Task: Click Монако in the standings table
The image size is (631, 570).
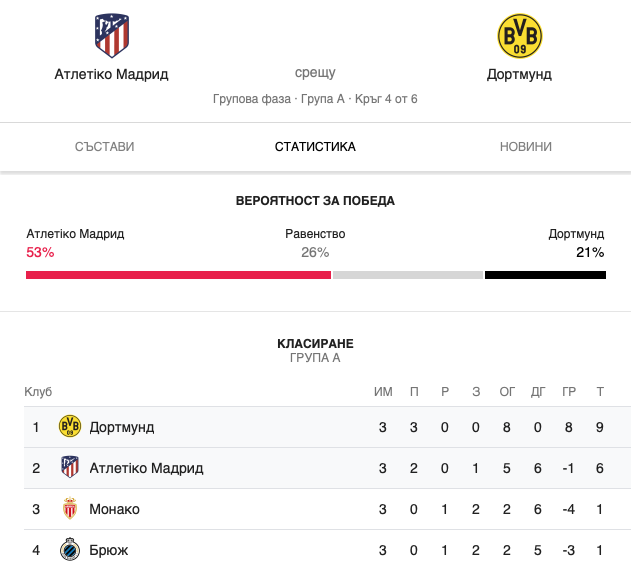Action: 114,509
